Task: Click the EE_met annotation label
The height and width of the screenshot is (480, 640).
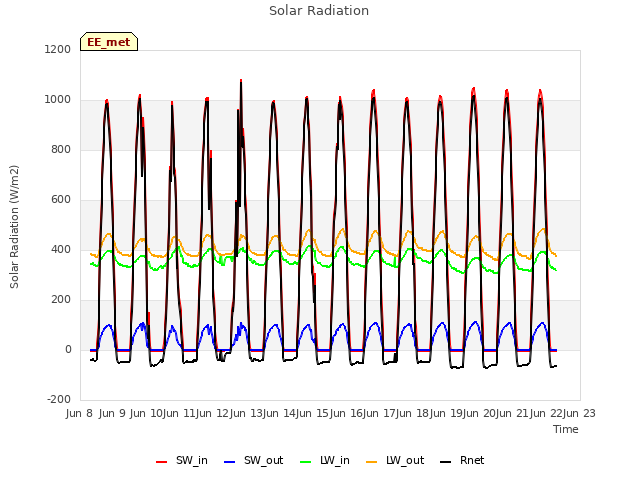Action: (109, 42)
